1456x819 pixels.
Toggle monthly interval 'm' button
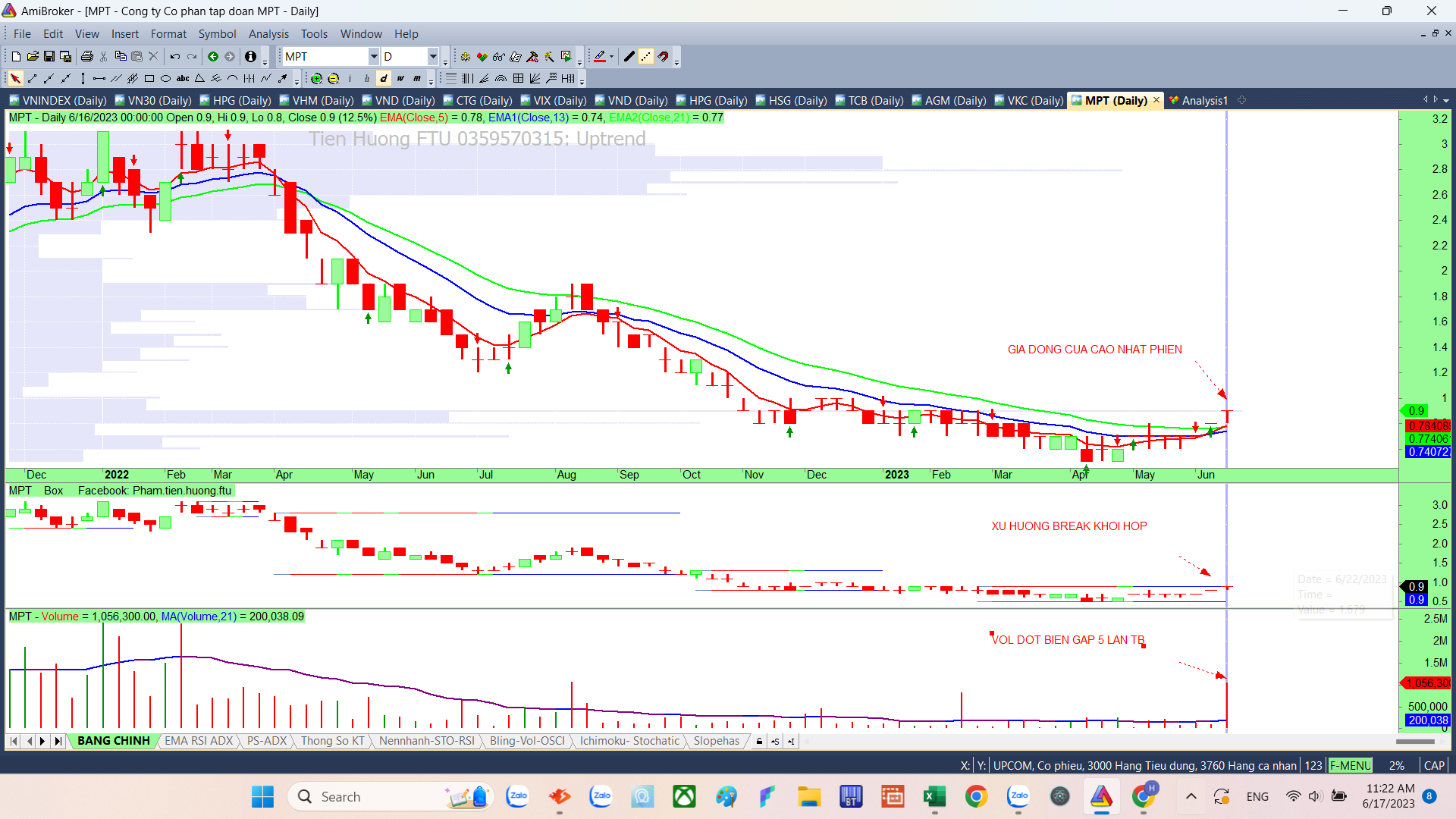(x=417, y=79)
